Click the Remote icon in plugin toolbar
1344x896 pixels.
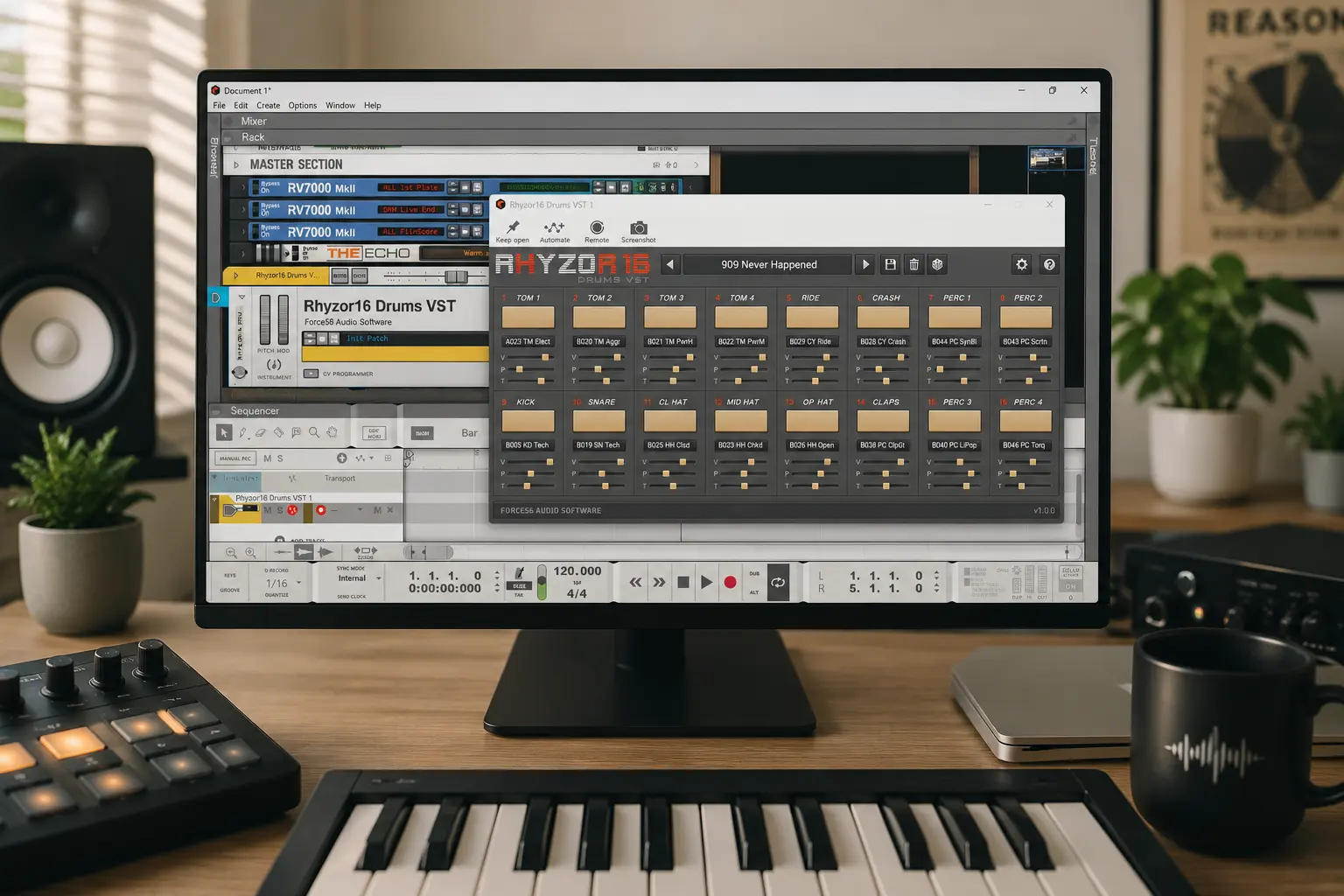tap(597, 227)
